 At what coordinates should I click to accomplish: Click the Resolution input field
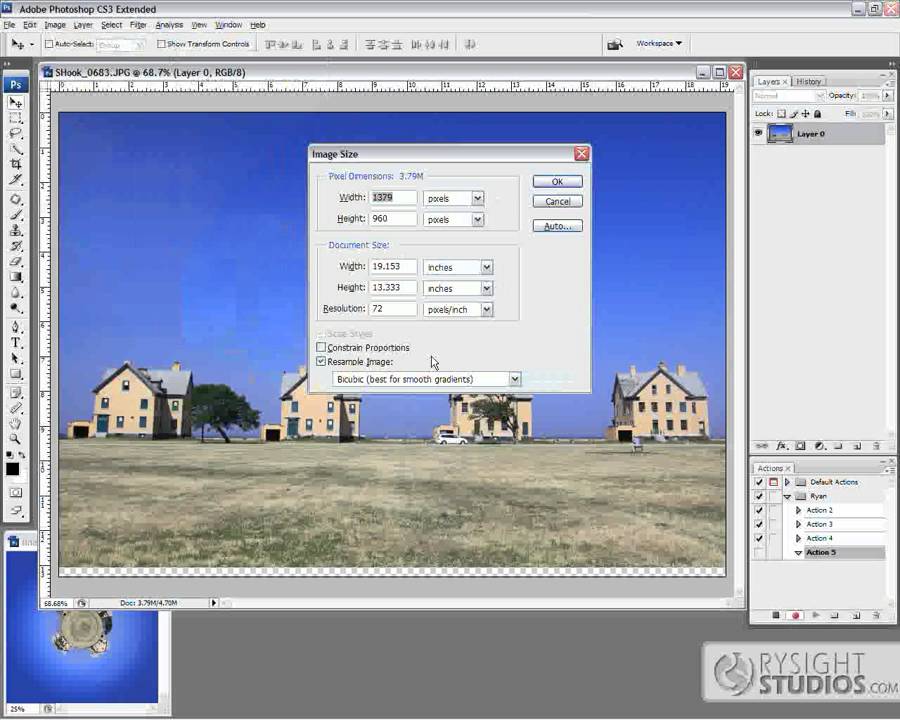point(393,309)
